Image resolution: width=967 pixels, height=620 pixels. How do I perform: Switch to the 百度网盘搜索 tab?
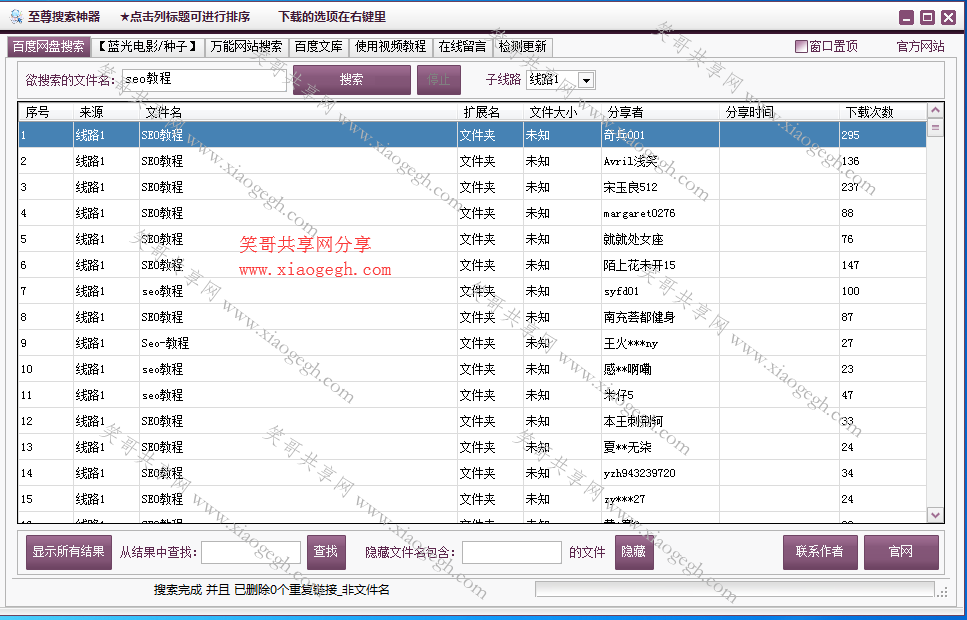[x=48, y=46]
